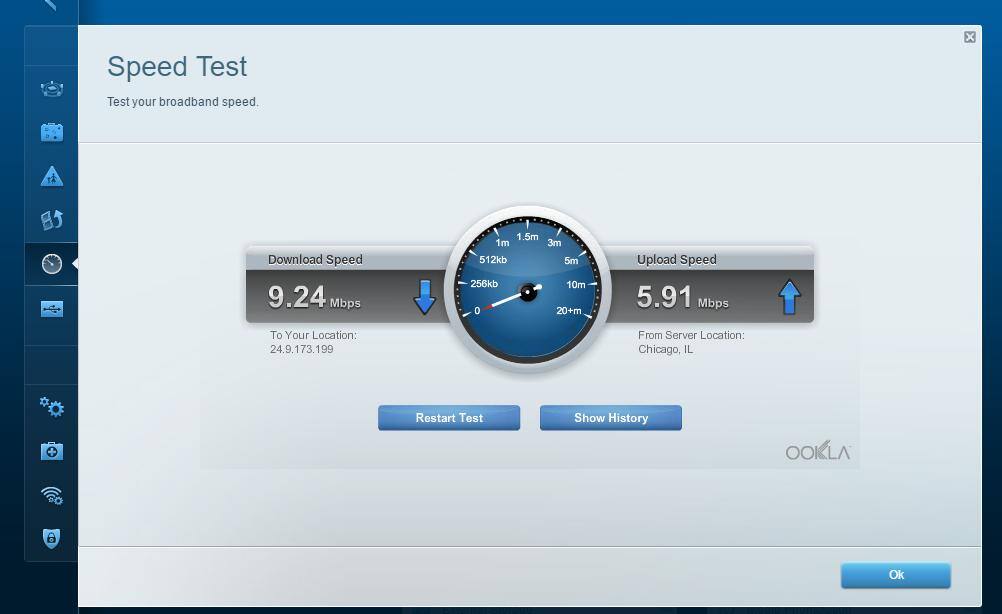This screenshot has height=614, width=1002.
Task: Open Guest Access suitcase icon
Action: coord(52,132)
